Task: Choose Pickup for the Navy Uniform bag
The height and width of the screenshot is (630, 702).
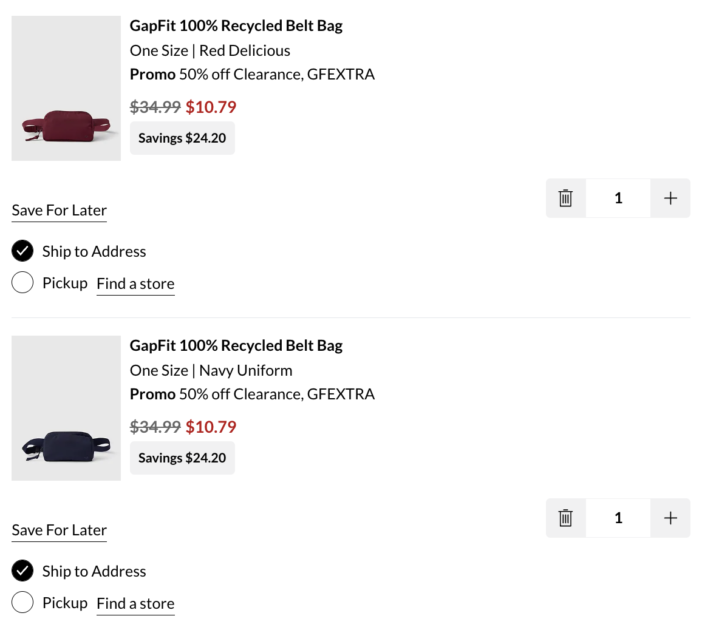Action: coord(23,603)
